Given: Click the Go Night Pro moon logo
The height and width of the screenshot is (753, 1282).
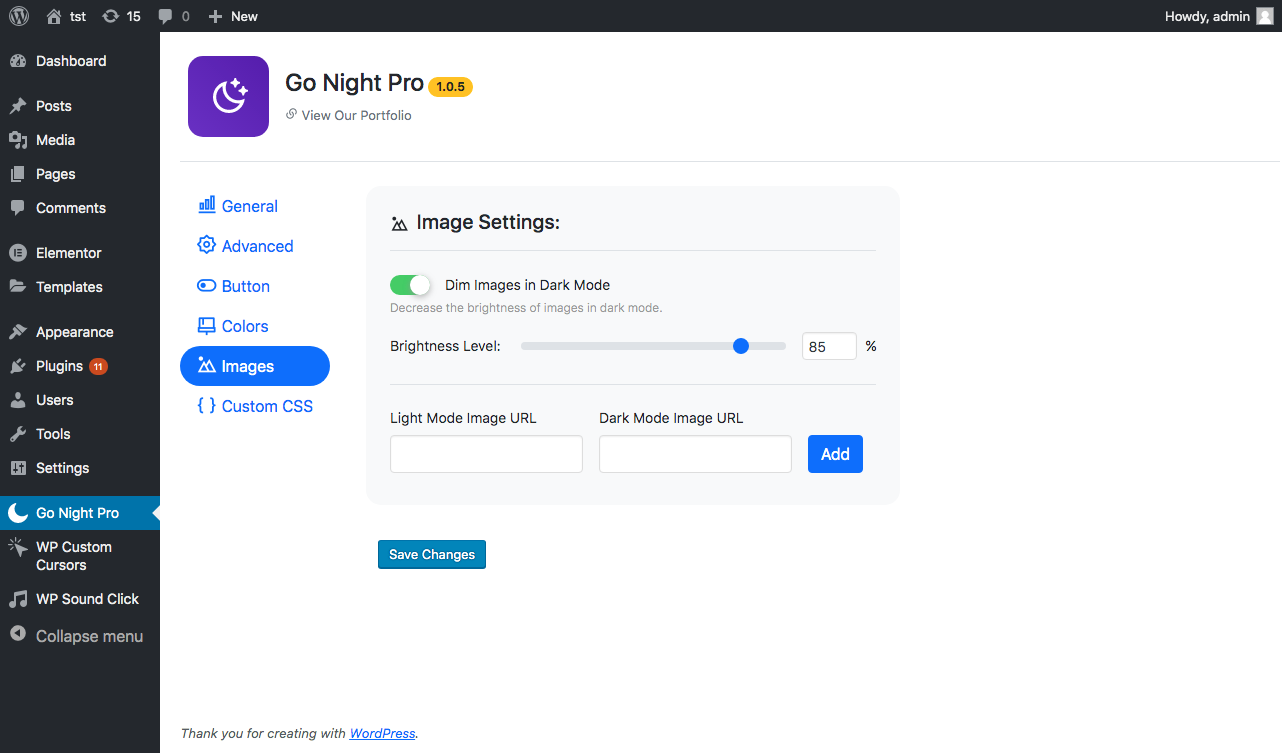Looking at the screenshot, I should (x=228, y=96).
